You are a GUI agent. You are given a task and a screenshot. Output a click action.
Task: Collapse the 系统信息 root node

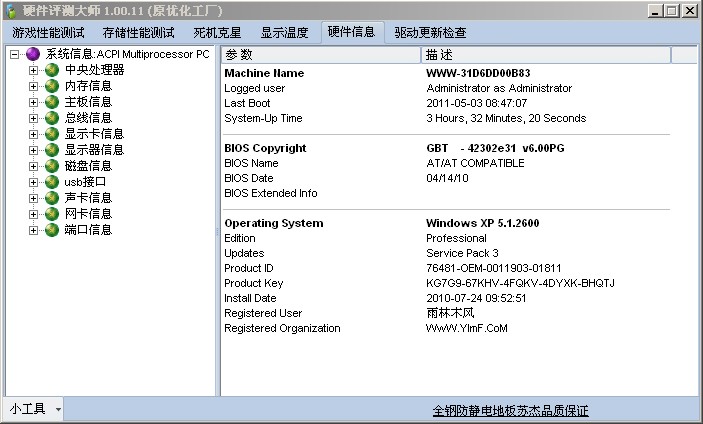(x=15, y=54)
